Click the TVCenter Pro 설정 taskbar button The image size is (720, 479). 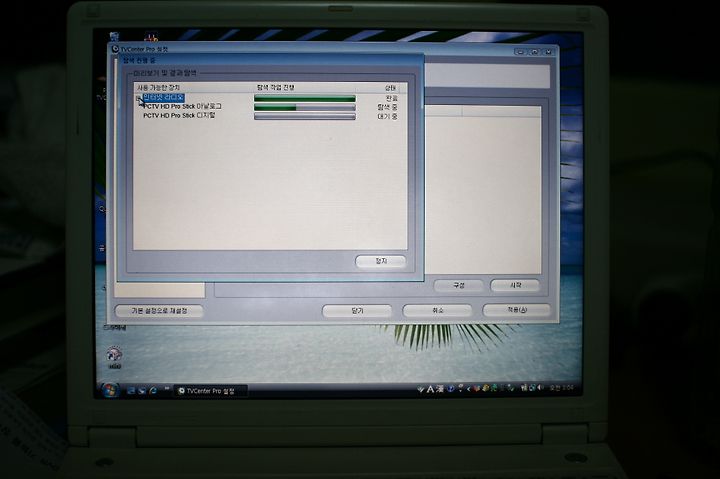click(x=211, y=391)
